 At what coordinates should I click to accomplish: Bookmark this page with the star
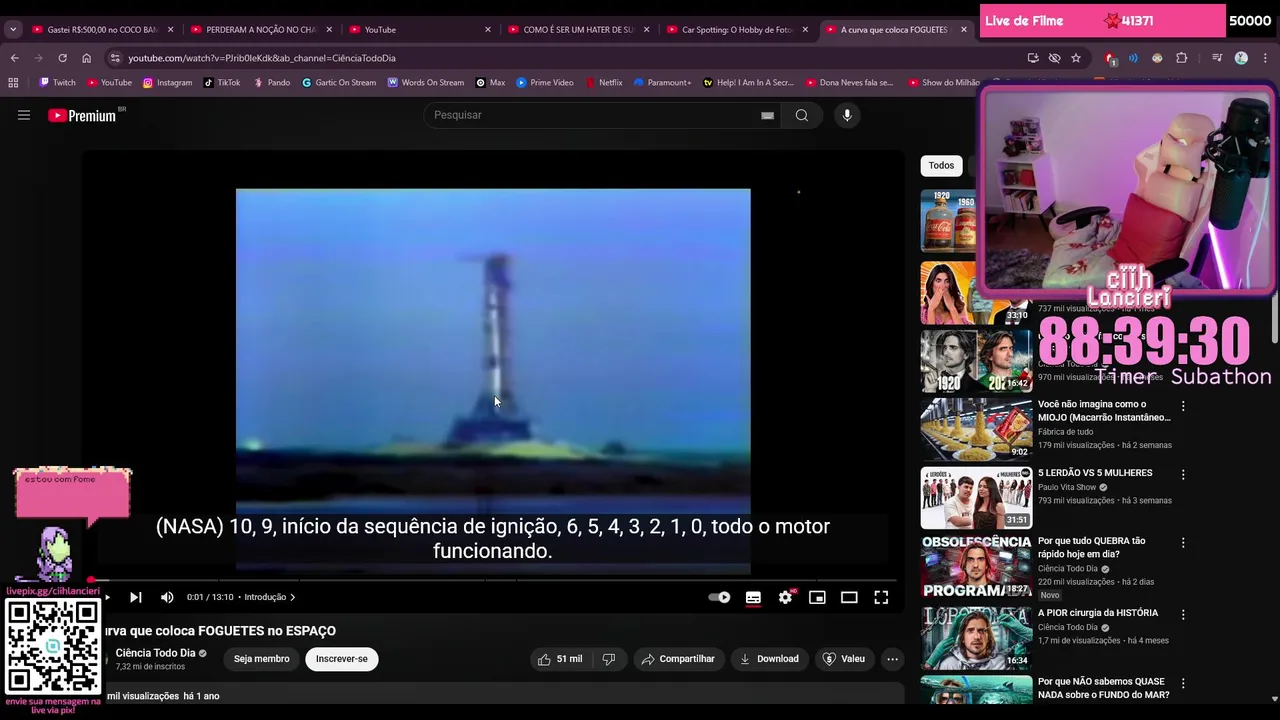tap(1076, 58)
